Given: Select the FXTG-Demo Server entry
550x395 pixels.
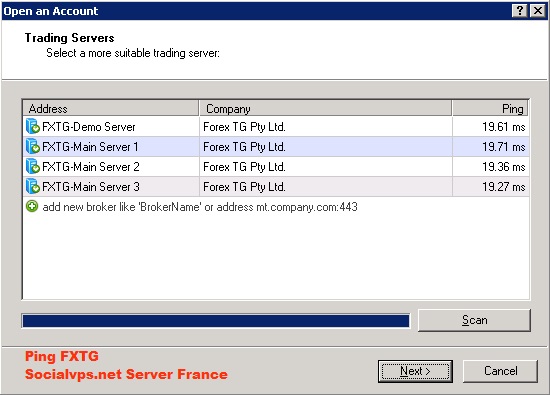Looking at the screenshot, I should [276, 127].
